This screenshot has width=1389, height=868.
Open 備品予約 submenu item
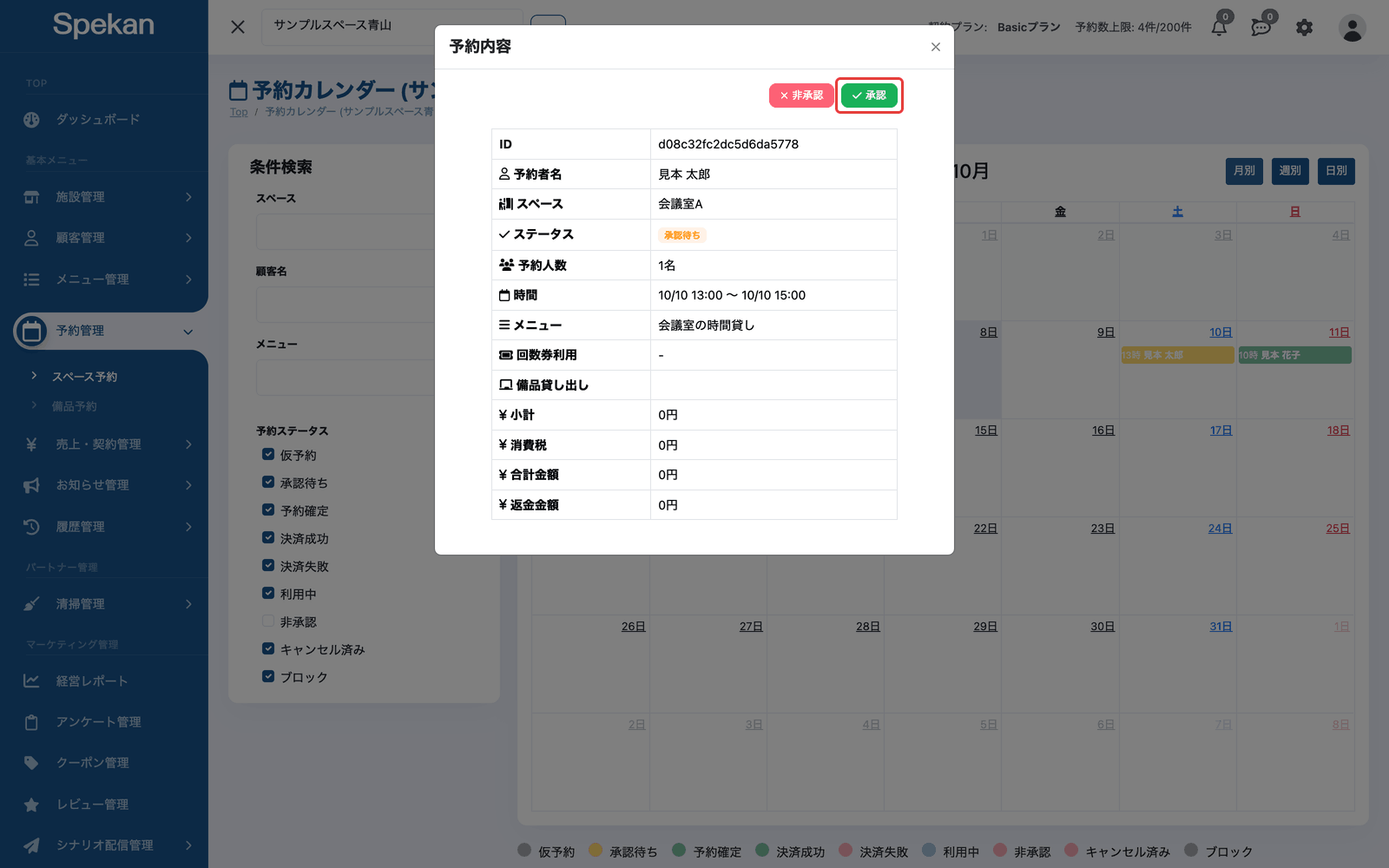point(74,406)
